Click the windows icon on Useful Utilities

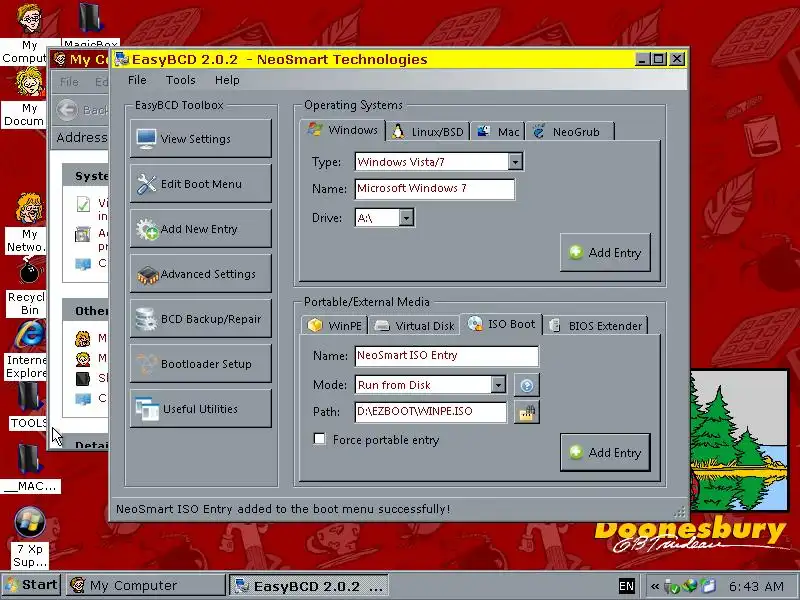click(147, 409)
